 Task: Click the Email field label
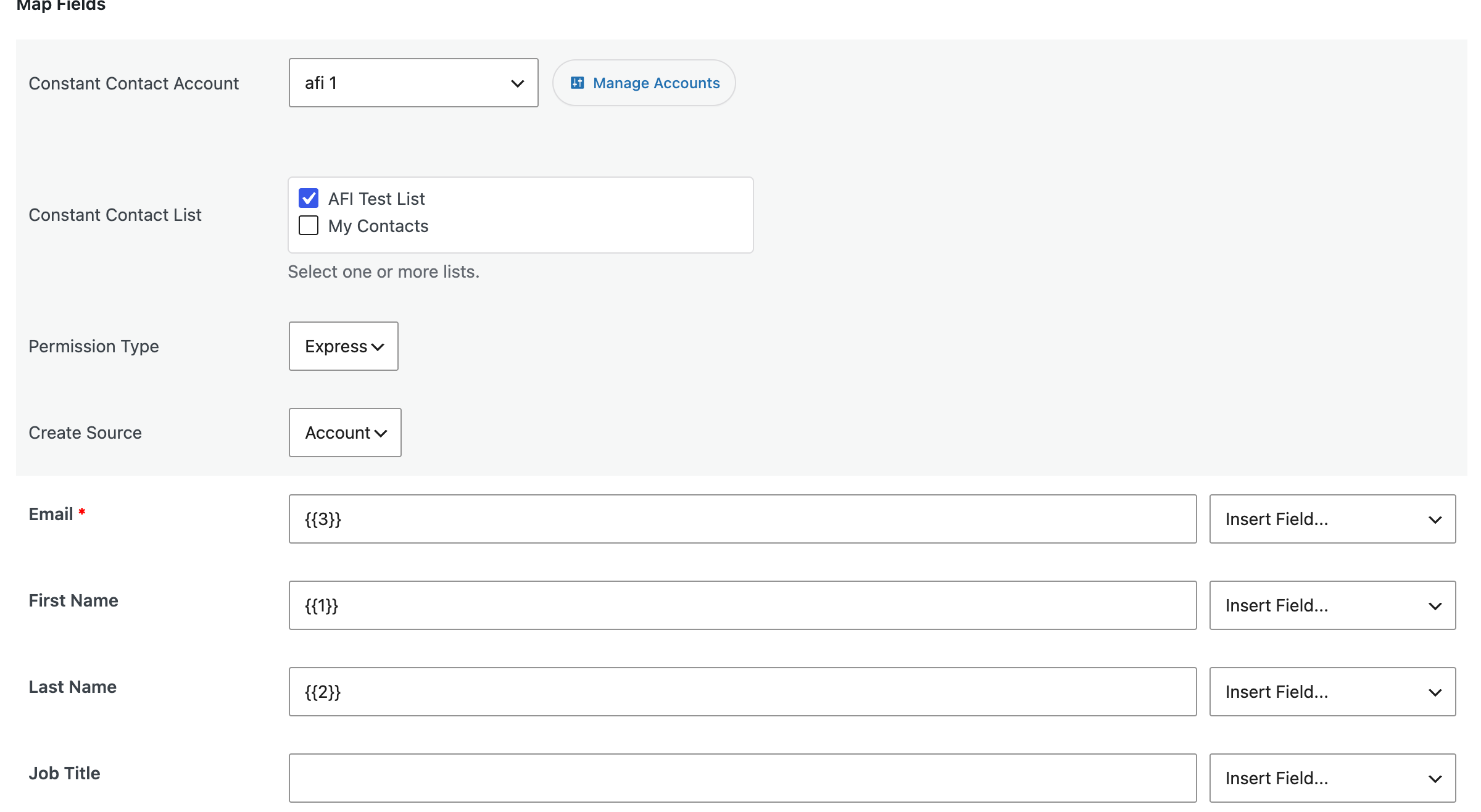coord(51,514)
